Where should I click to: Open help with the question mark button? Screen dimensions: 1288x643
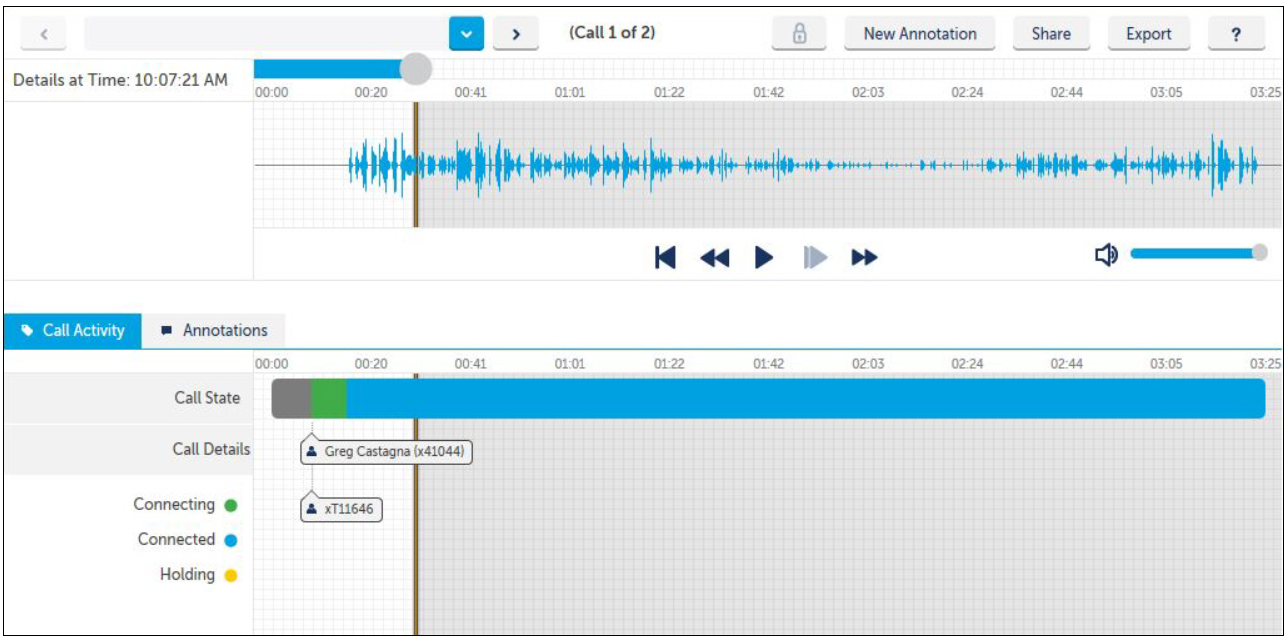click(1236, 33)
